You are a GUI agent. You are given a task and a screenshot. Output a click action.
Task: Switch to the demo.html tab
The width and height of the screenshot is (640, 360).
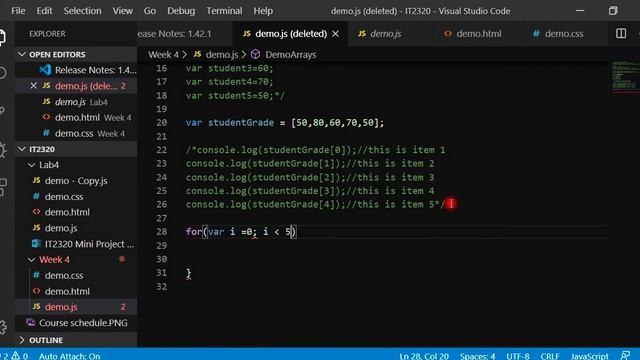478,34
